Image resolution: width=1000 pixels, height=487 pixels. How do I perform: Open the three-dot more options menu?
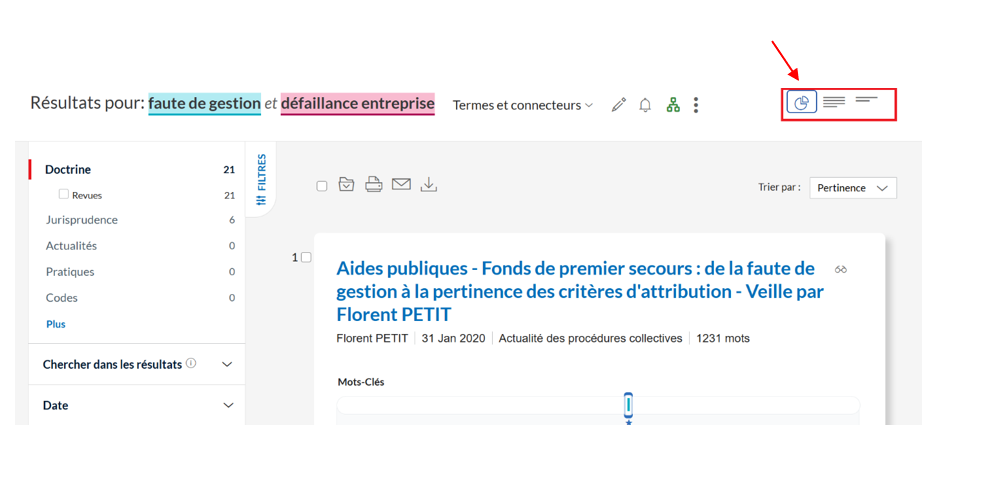tap(696, 105)
